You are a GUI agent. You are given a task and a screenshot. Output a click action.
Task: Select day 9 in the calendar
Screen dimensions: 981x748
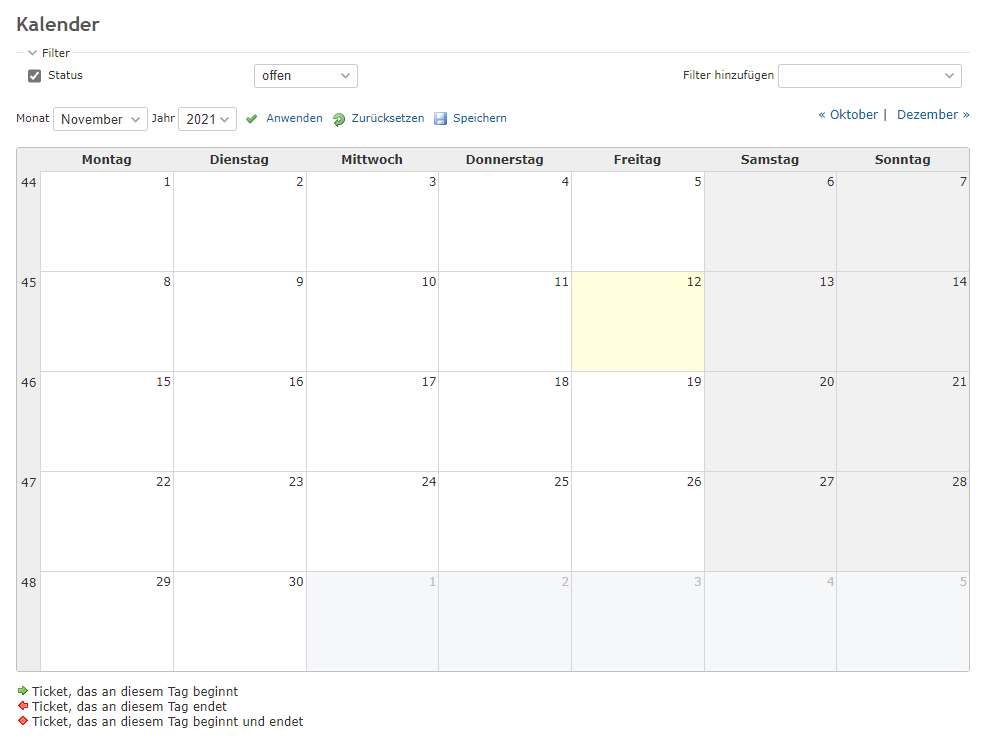240,321
